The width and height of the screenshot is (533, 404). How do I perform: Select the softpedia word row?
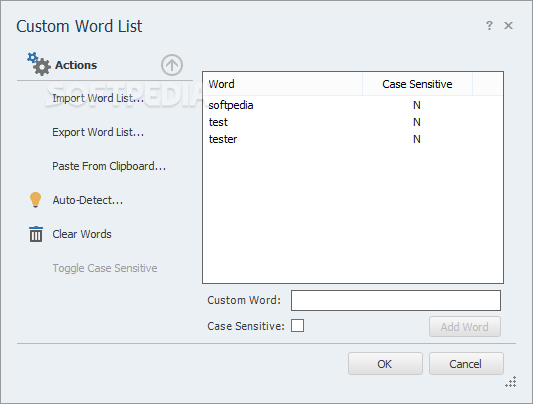pyautogui.click(x=353, y=105)
